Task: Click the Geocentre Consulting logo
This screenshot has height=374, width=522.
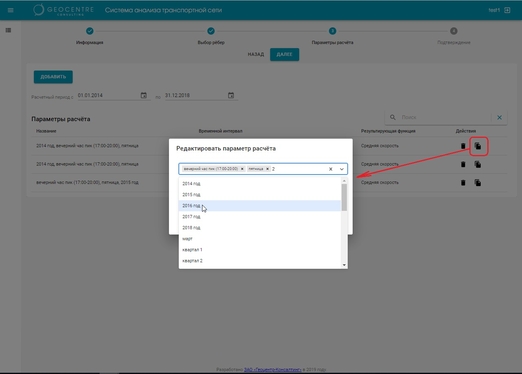Action: [x=63, y=10]
